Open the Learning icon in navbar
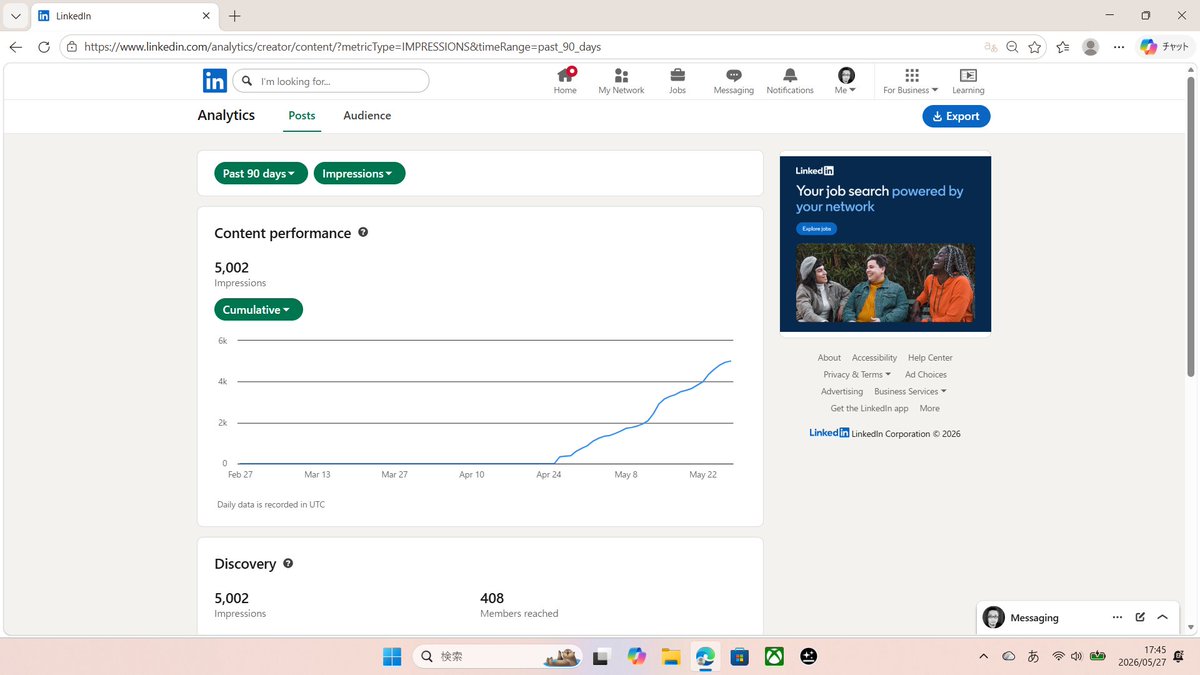The image size is (1200, 675). [x=968, y=75]
